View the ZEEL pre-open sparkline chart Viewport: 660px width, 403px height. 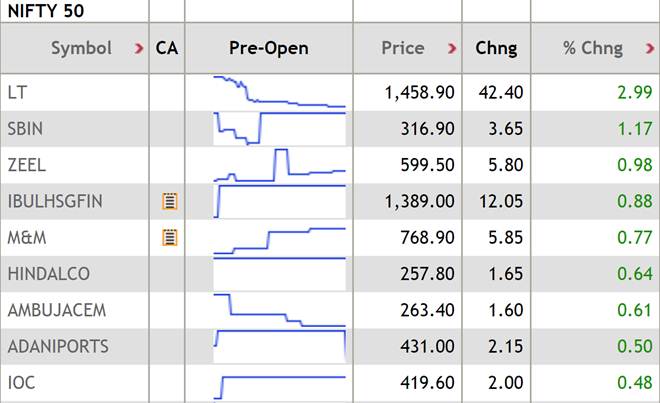(x=279, y=165)
